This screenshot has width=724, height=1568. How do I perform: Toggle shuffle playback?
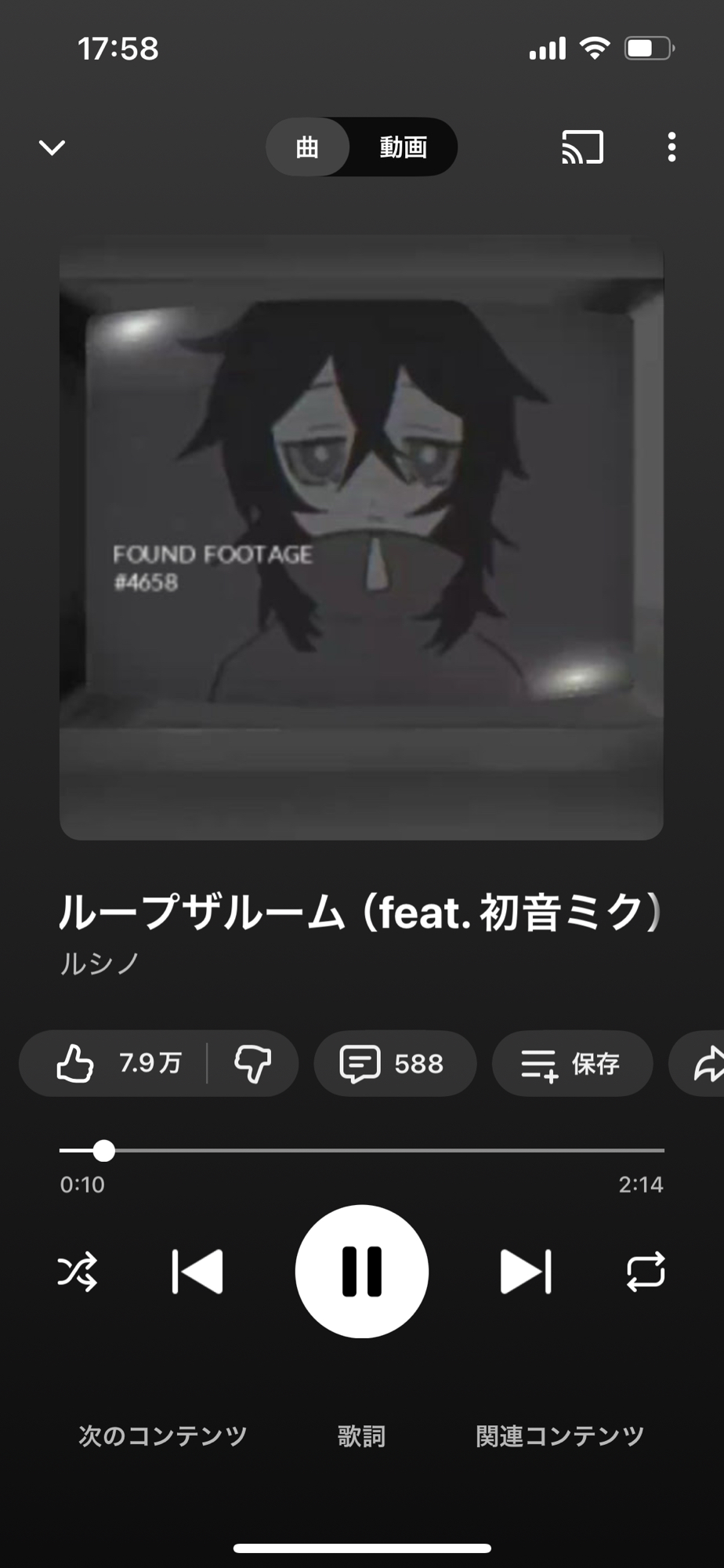[x=78, y=1271]
